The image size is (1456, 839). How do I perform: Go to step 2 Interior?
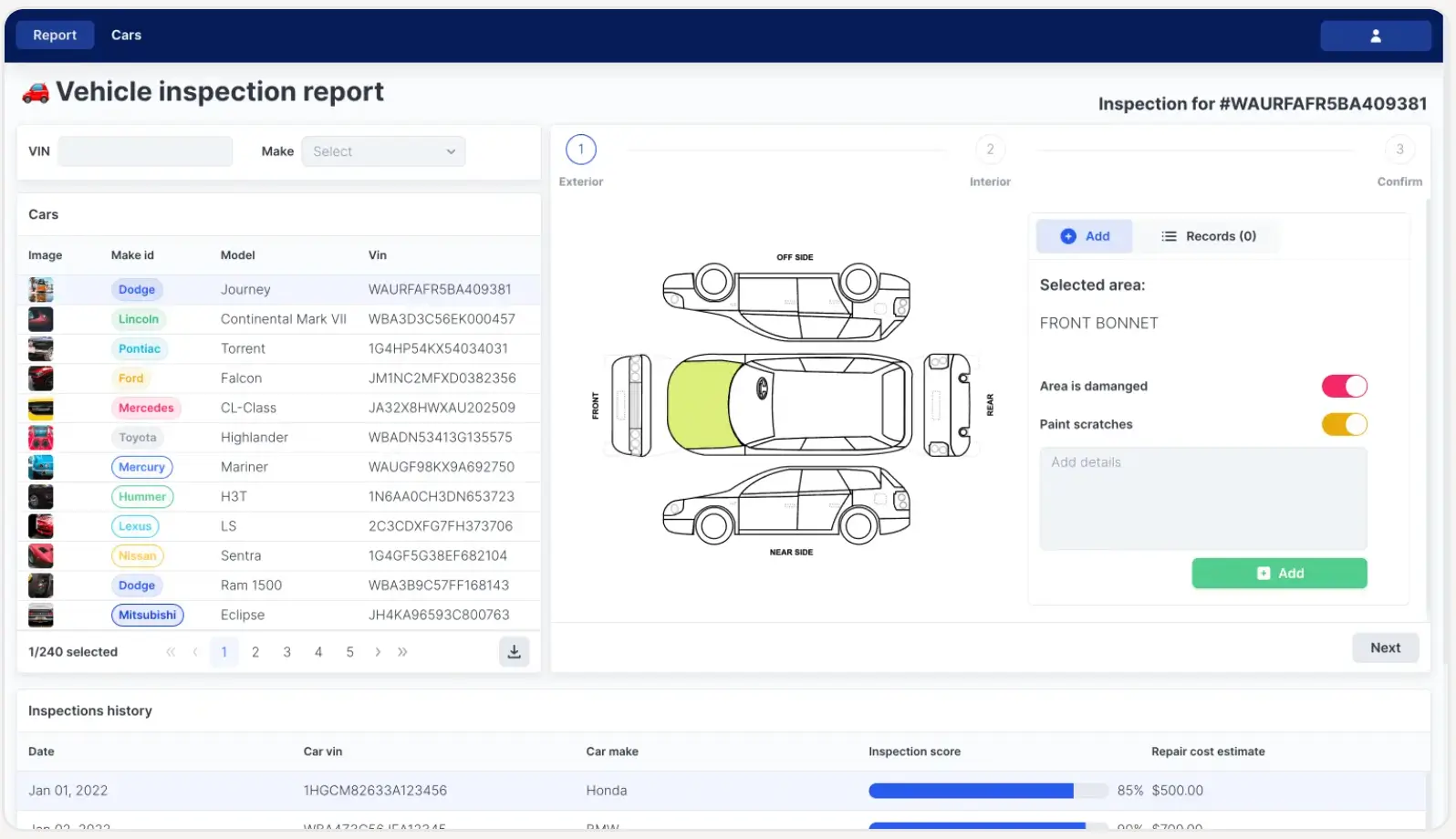click(990, 150)
